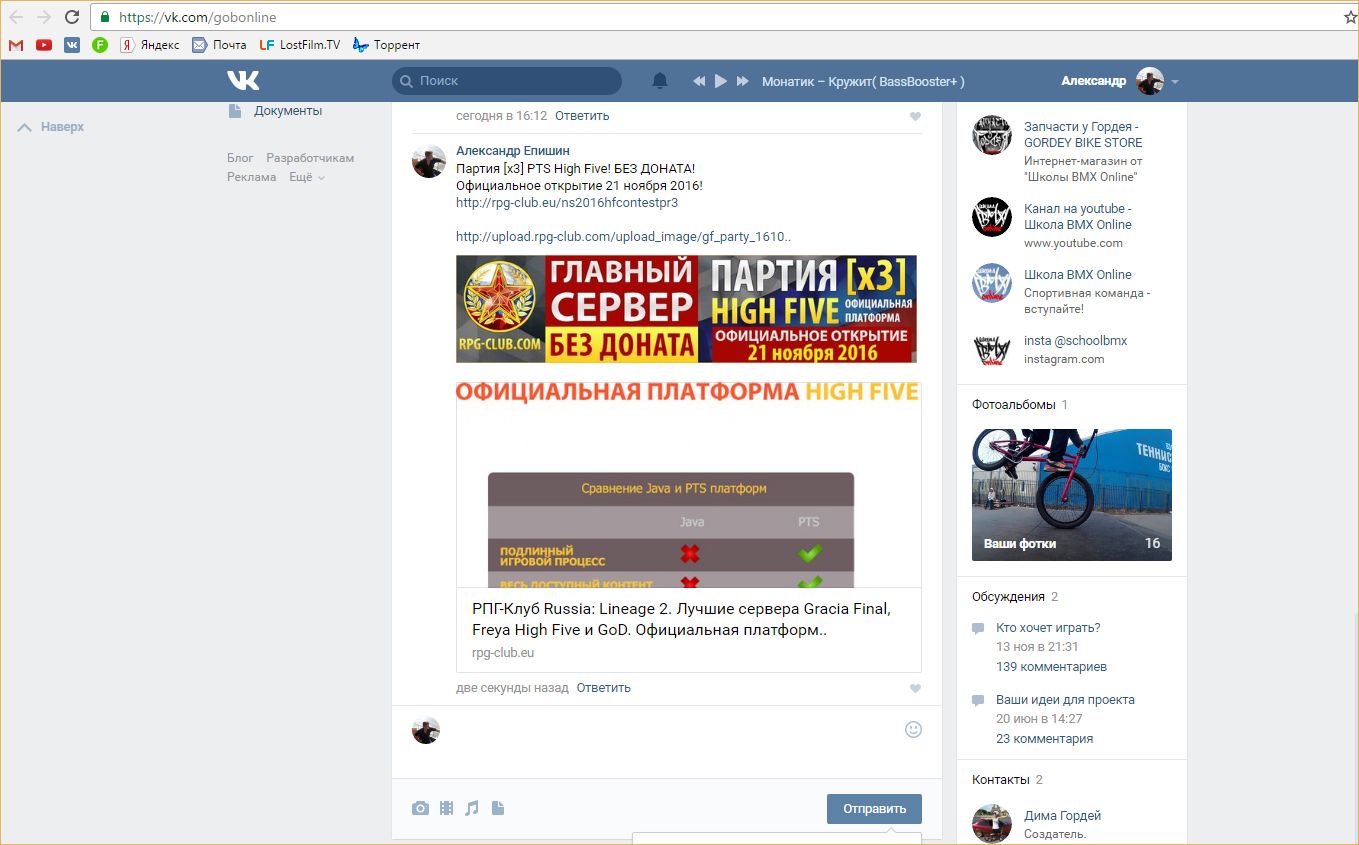Viewport: 1359px width, 845px height.
Task: Skip to next track in header player
Action: [743, 81]
